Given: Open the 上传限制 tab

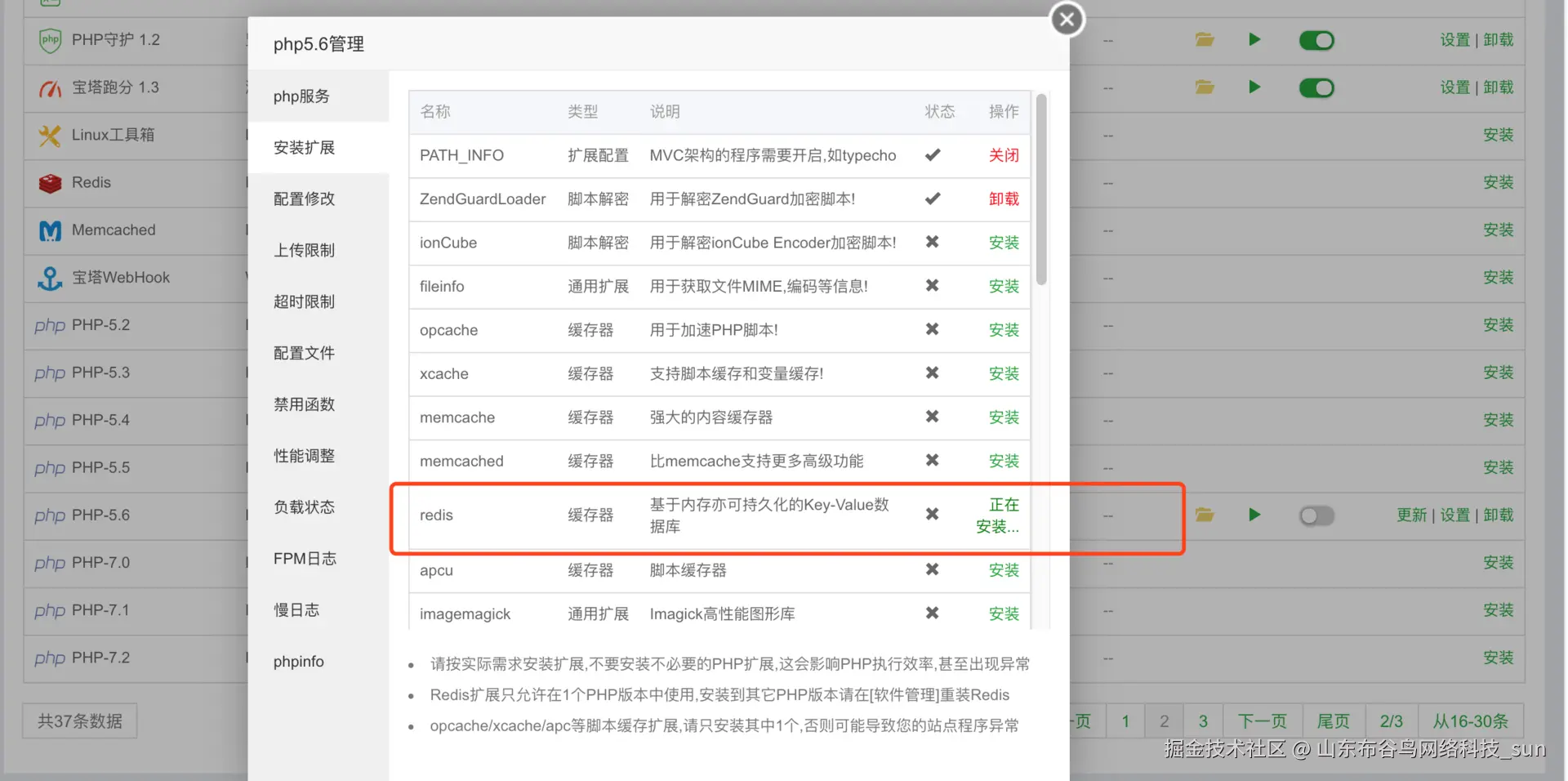Looking at the screenshot, I should pyautogui.click(x=318, y=251).
